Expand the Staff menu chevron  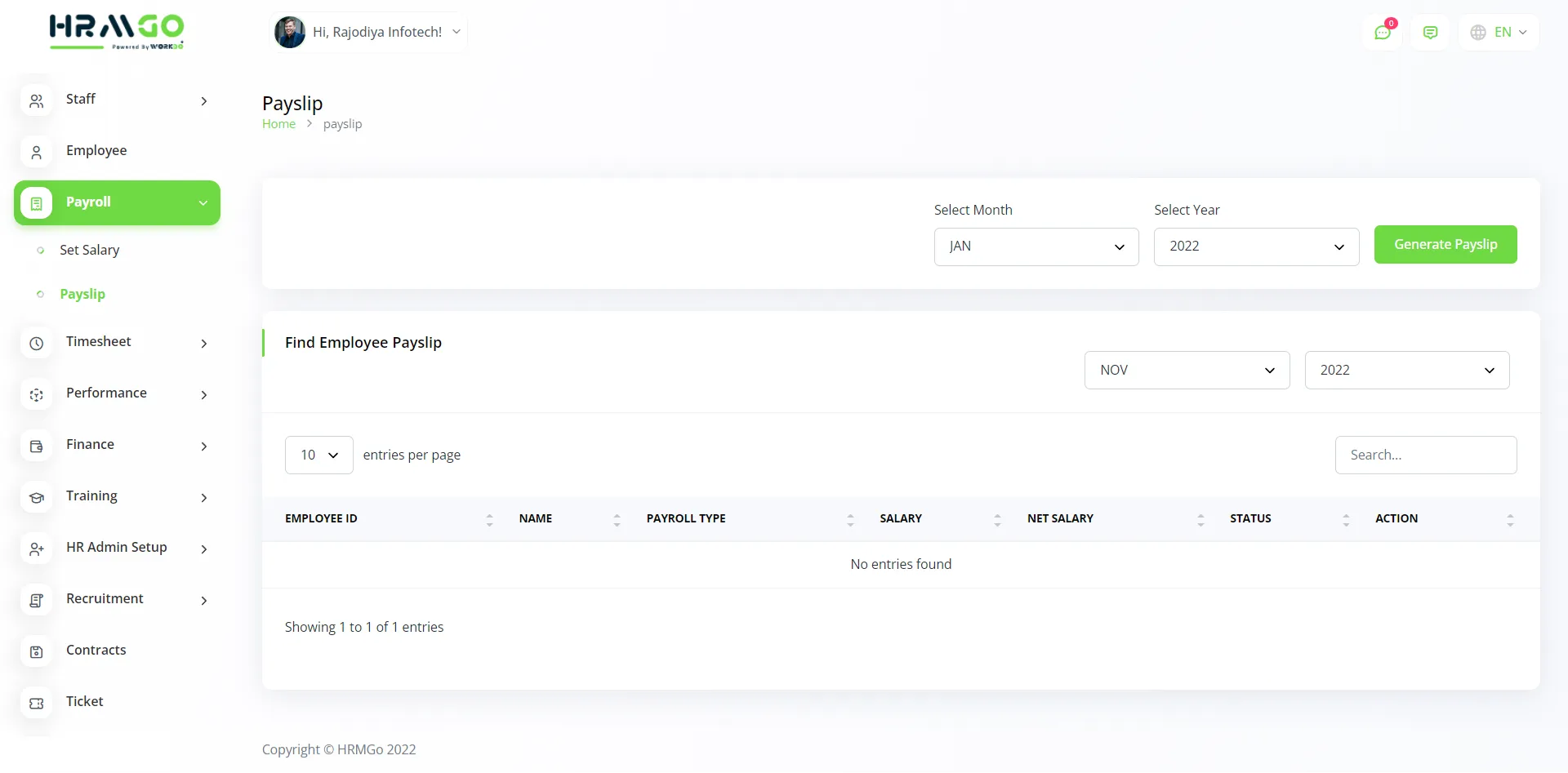(204, 101)
